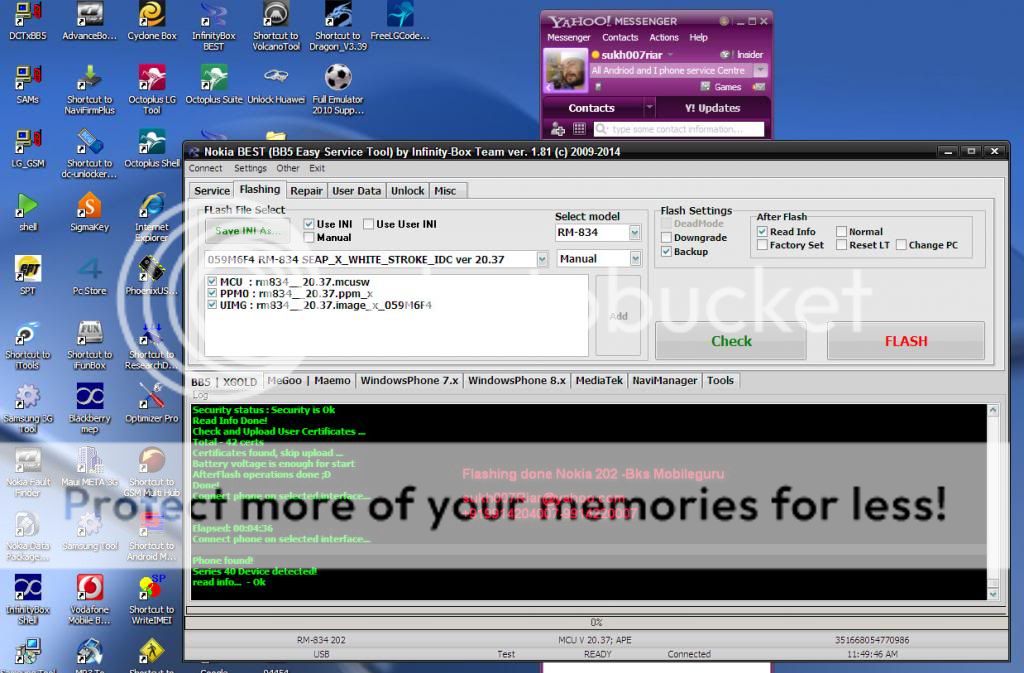This screenshot has height=673, width=1024.
Task: Enable Factory Set after flash
Action: pos(762,245)
